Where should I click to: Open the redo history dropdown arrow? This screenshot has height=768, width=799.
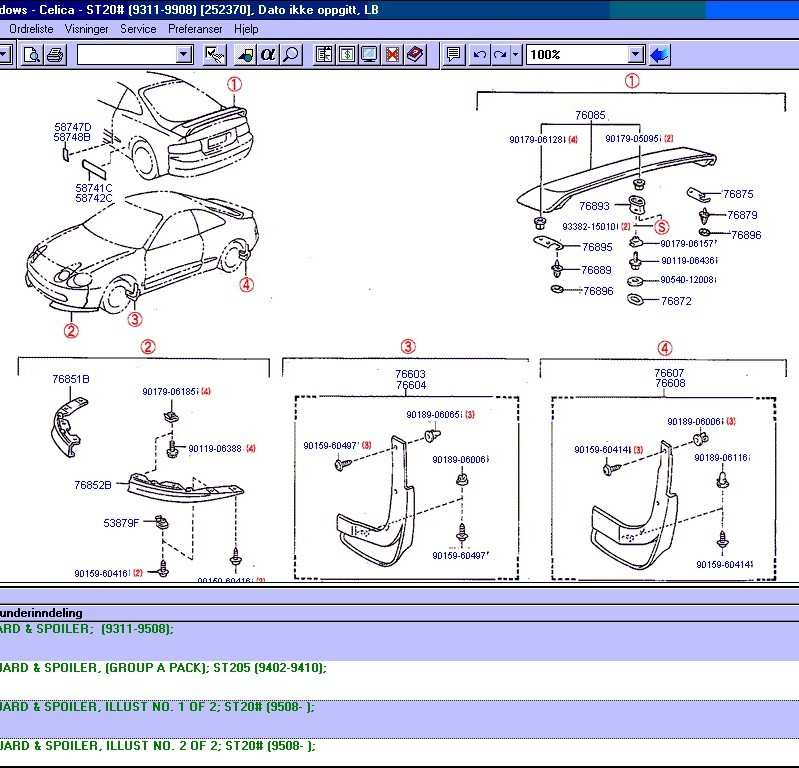[516, 55]
